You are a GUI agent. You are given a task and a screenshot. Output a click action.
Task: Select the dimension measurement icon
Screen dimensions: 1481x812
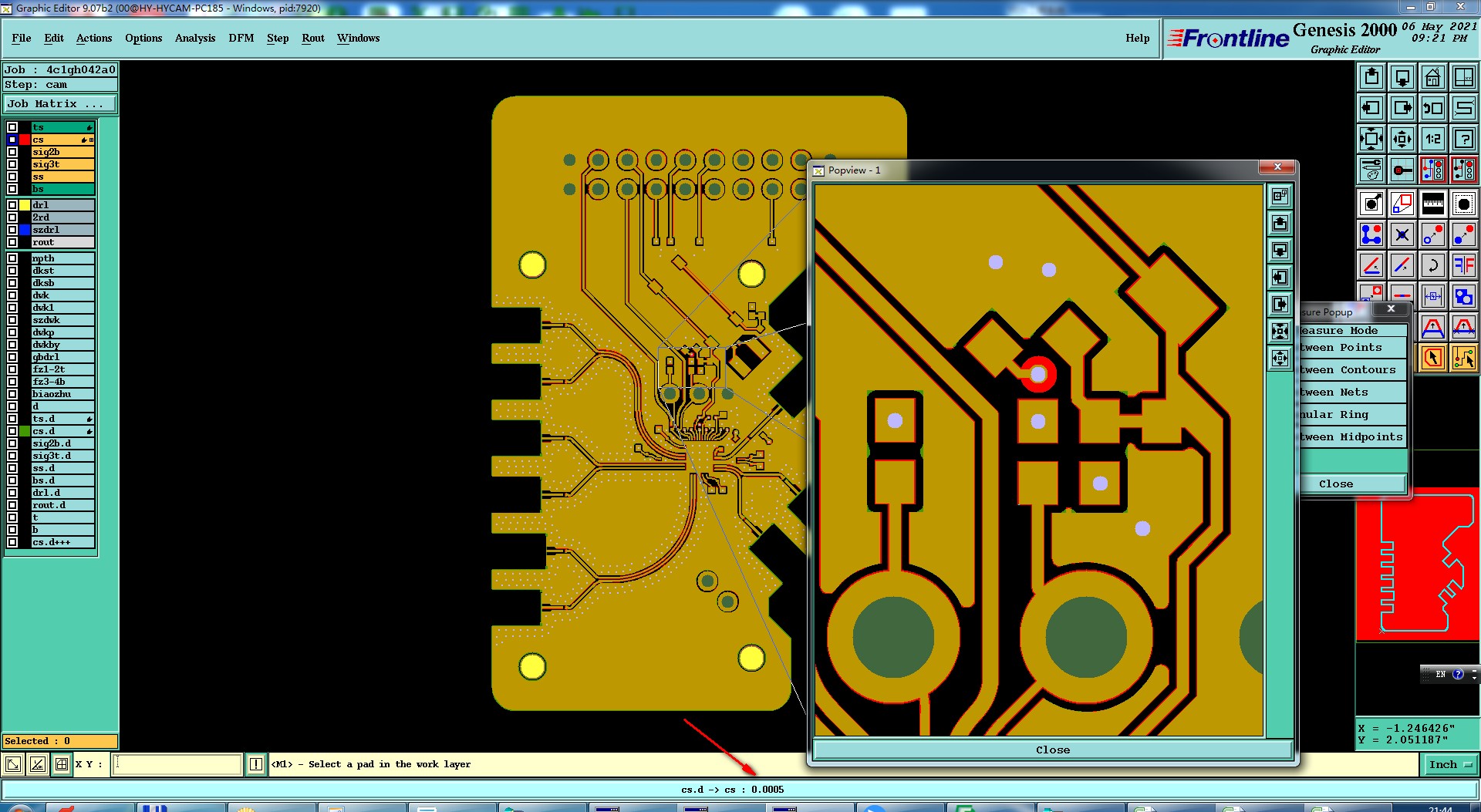pyautogui.click(x=1433, y=295)
